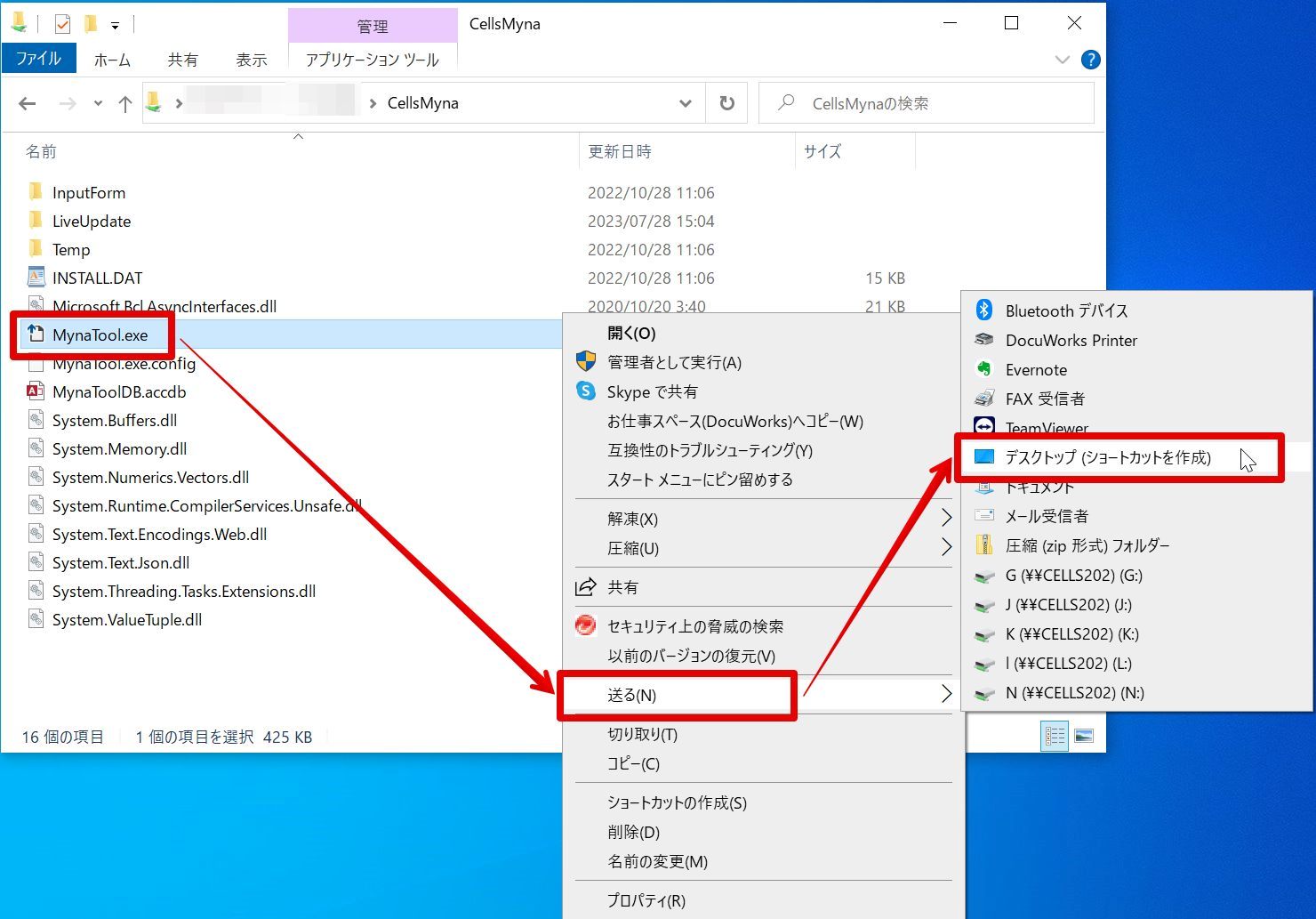This screenshot has width=1316, height=919.
Task: Toggle the properties checkmark in quick access toolbar
Action: (x=62, y=24)
